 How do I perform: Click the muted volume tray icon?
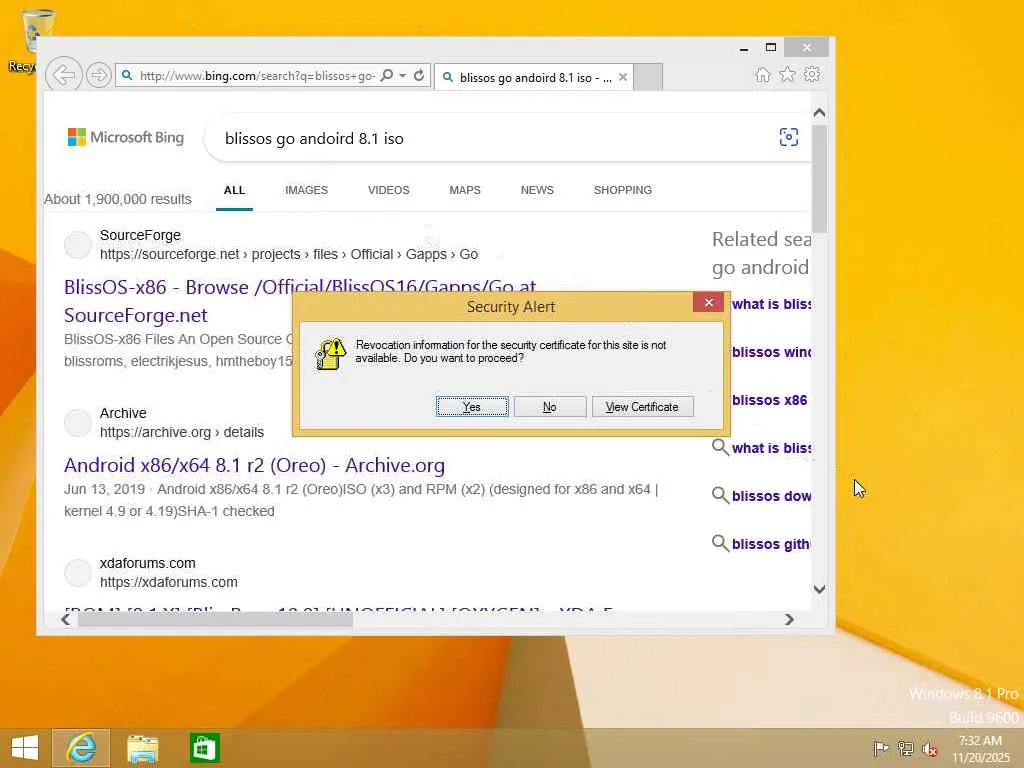pos(929,748)
